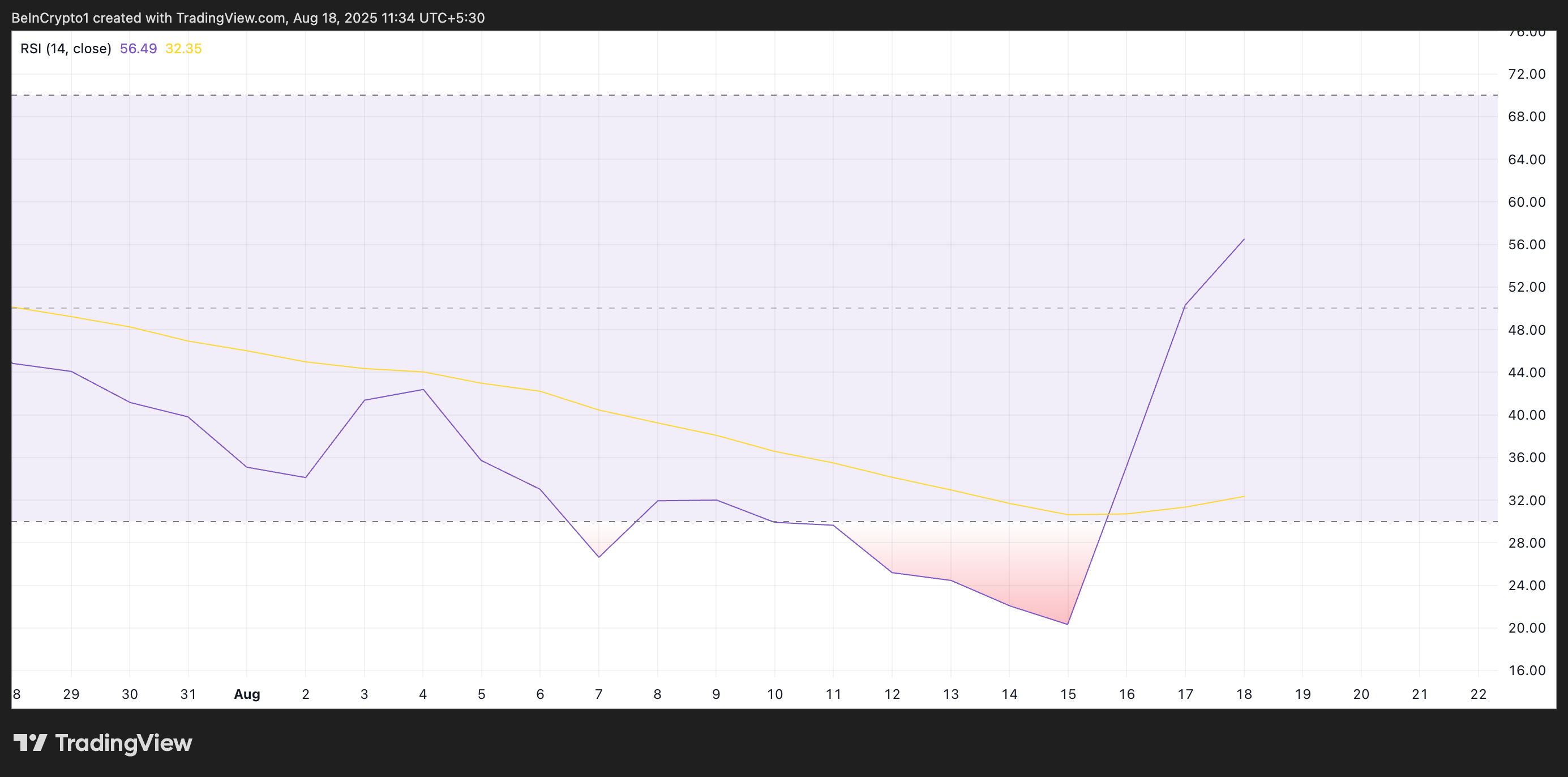
Task: Click the 15 date label on time axis
Action: (x=1068, y=694)
